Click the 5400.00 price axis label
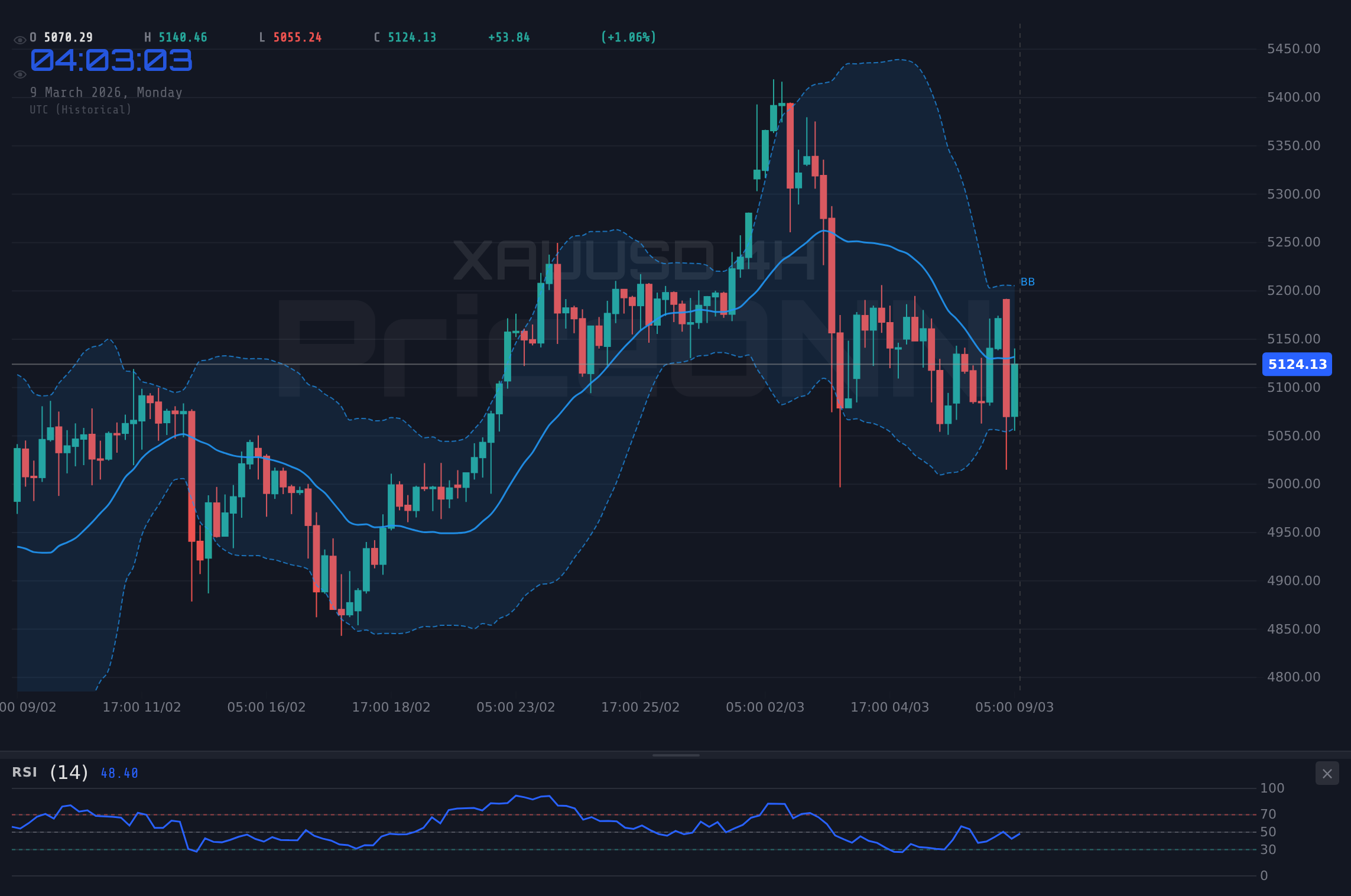This screenshot has height=896, width=1351. tap(1294, 97)
